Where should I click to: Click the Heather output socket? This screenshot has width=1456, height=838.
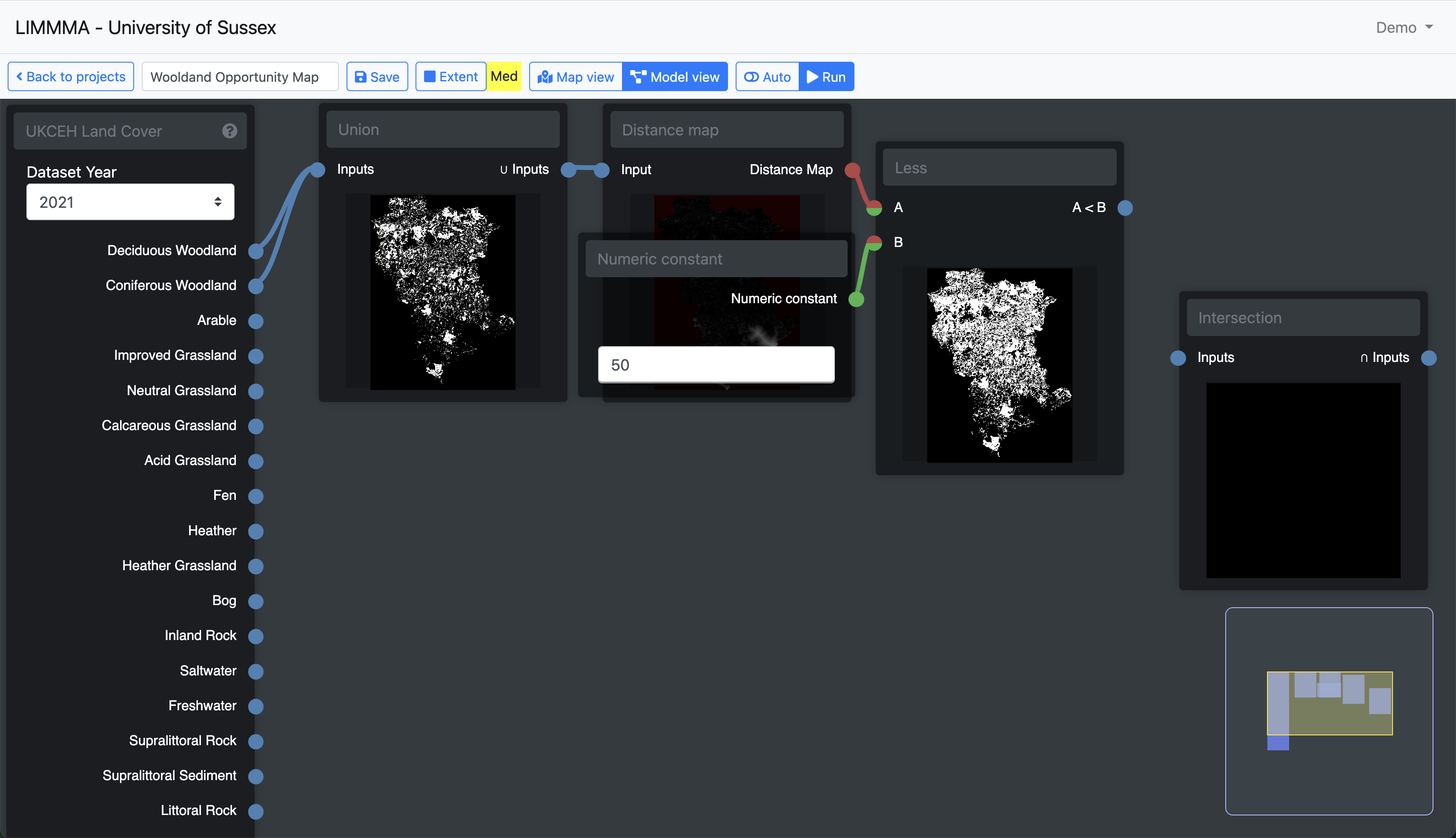coord(256,531)
